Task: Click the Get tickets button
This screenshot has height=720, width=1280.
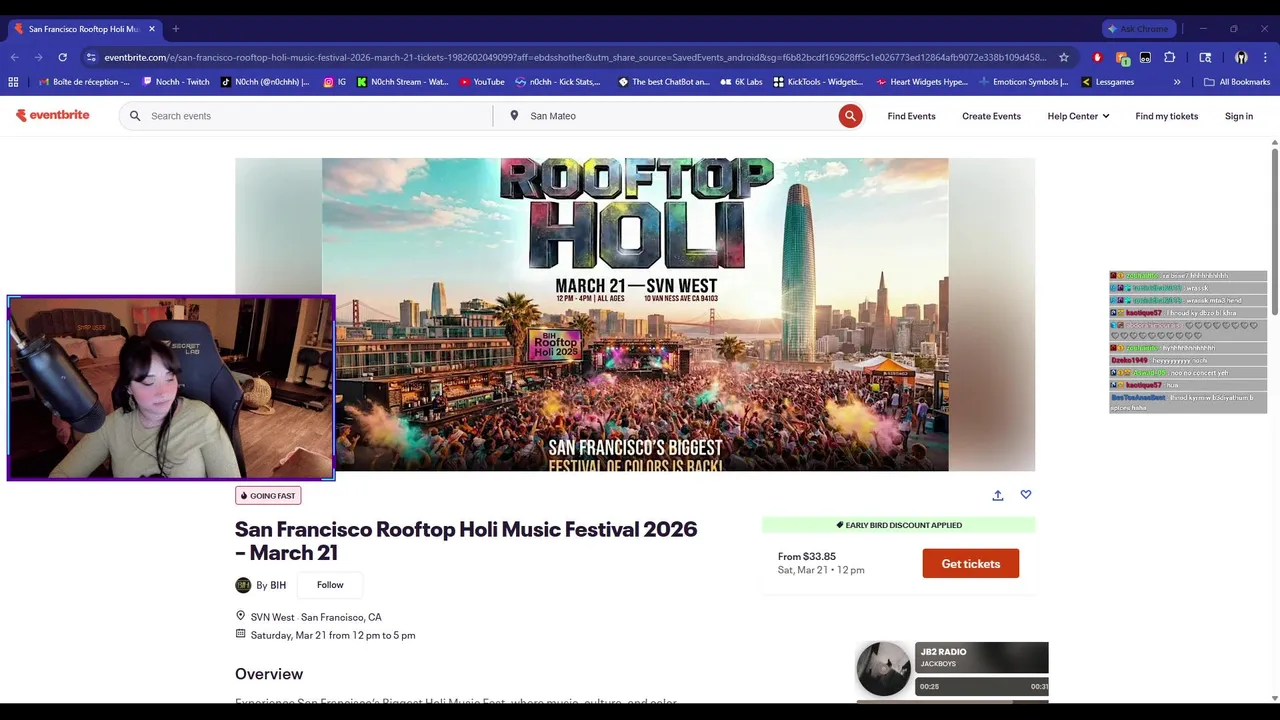Action: [x=970, y=563]
